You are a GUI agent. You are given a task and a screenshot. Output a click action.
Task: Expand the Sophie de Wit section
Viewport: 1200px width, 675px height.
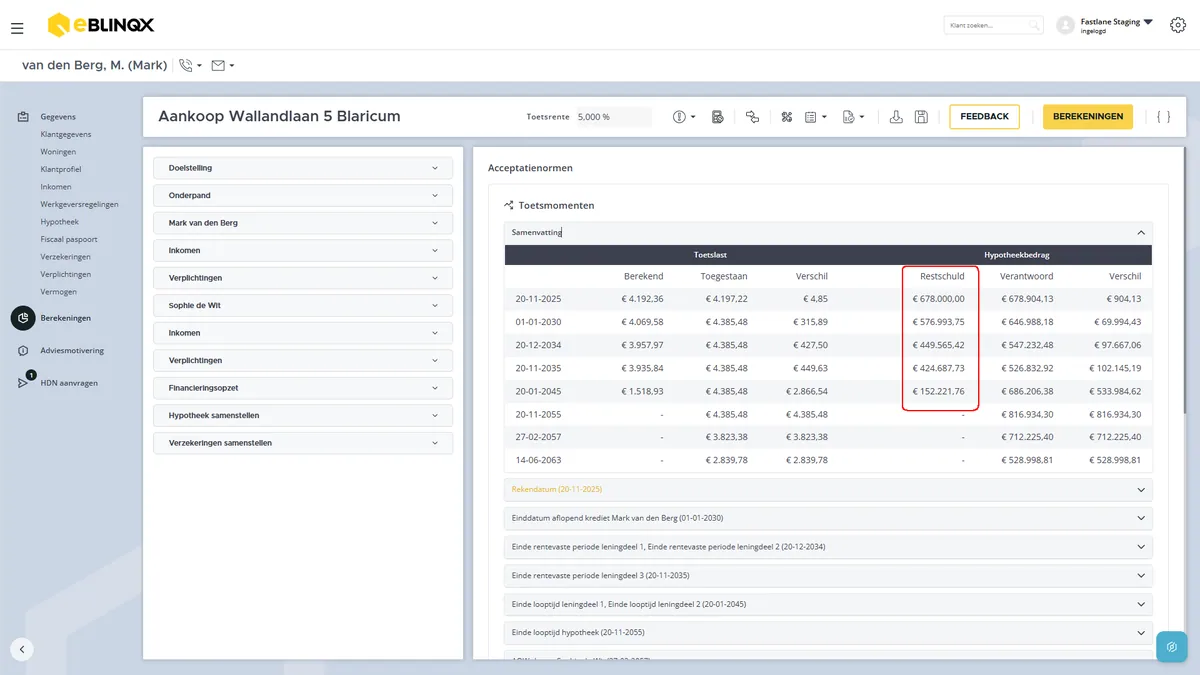(303, 305)
